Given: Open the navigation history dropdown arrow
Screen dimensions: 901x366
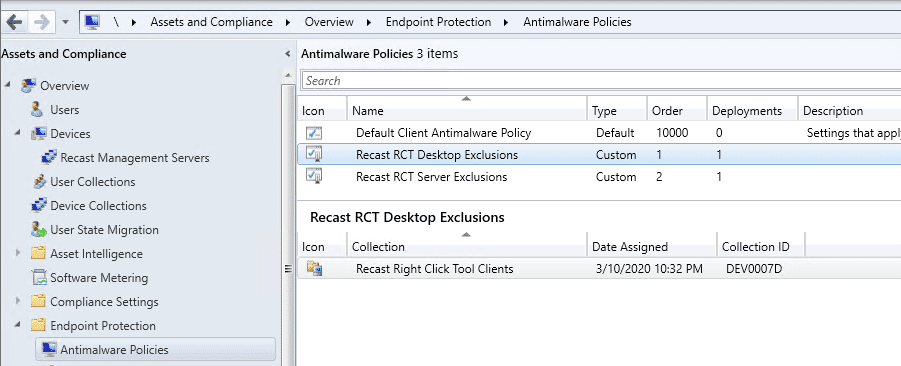Looking at the screenshot, I should point(65,23).
